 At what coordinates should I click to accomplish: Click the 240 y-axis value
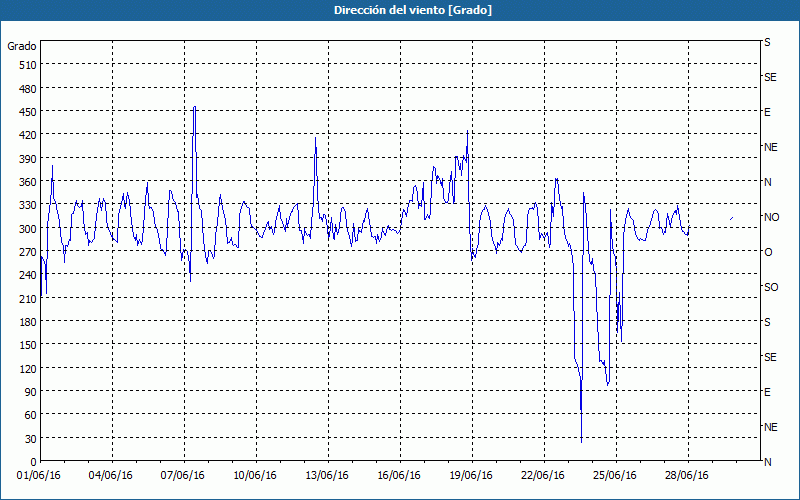(28, 275)
